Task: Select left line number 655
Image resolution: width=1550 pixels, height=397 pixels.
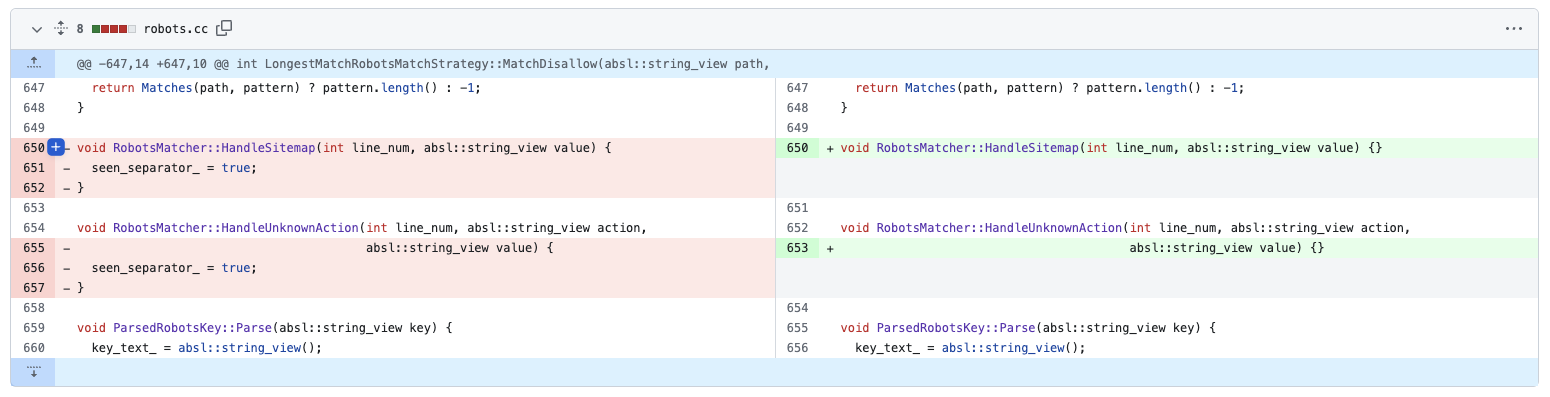Action: coord(33,248)
